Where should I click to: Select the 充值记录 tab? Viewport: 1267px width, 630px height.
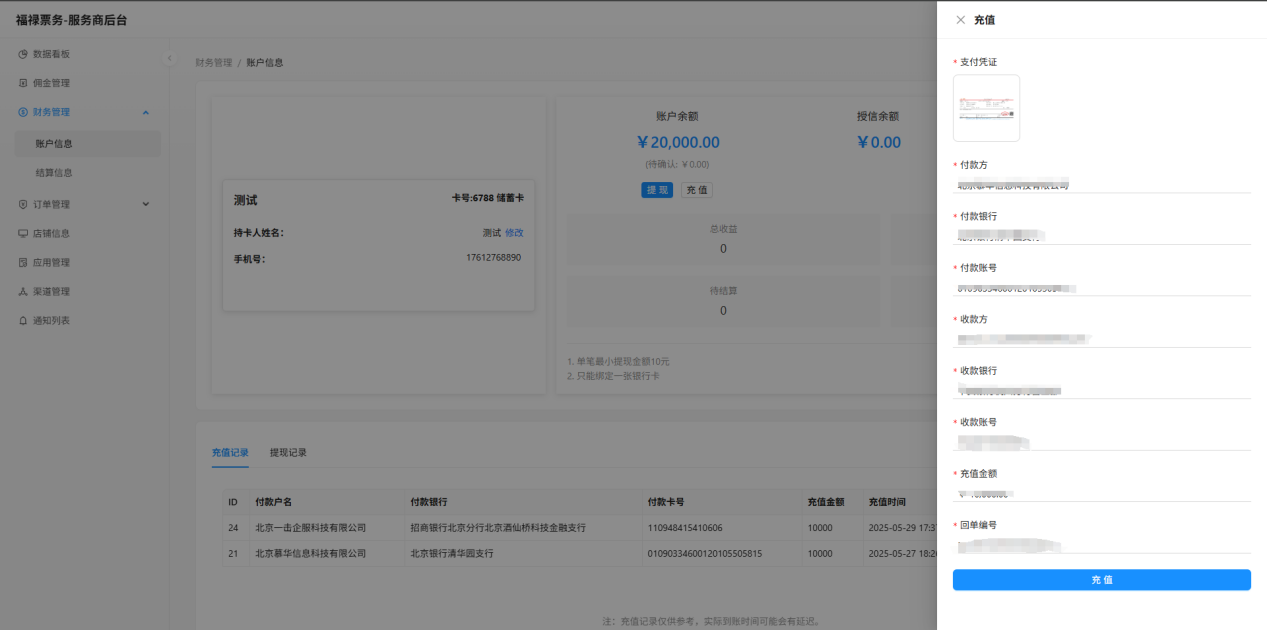pyautogui.click(x=230, y=452)
